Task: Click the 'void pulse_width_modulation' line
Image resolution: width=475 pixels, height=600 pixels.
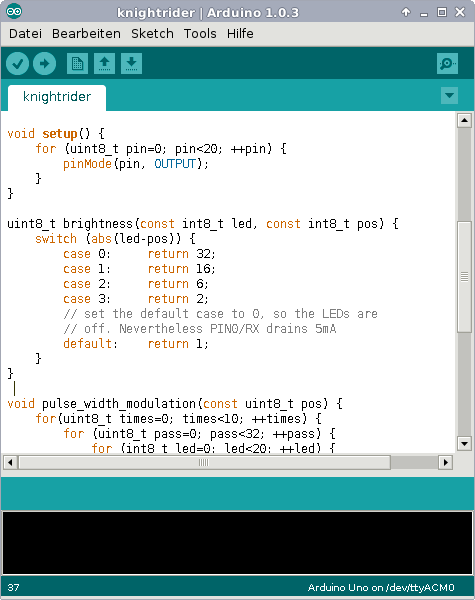Action: 175,404
